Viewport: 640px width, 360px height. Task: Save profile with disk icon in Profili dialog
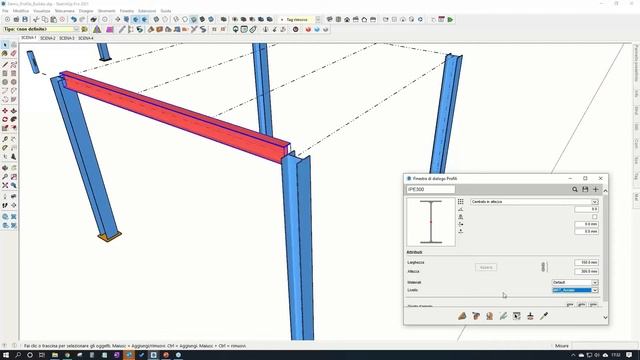(585, 189)
